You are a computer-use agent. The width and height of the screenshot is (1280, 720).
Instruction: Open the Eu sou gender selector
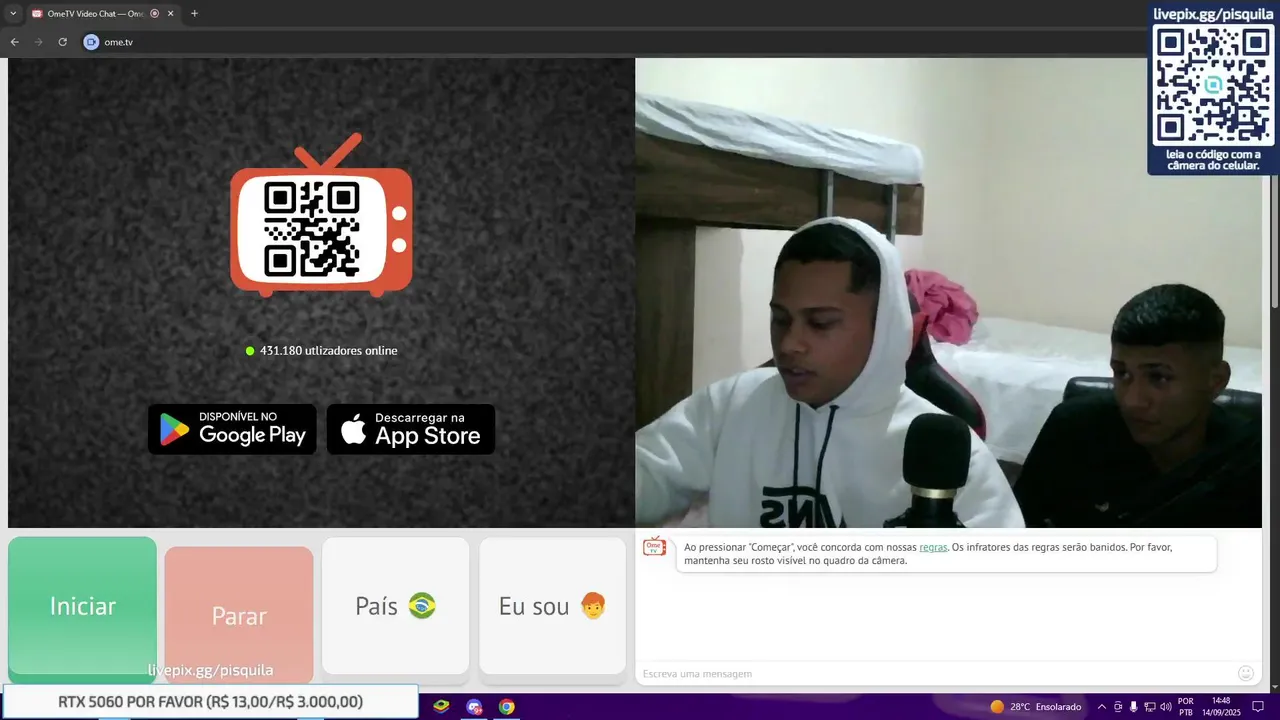[552, 606]
